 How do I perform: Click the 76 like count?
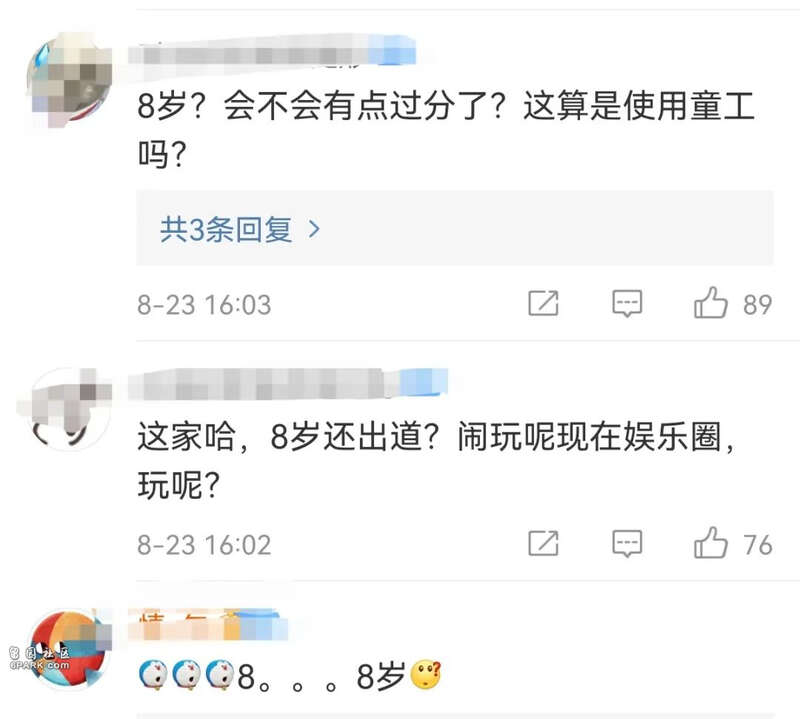click(x=758, y=545)
